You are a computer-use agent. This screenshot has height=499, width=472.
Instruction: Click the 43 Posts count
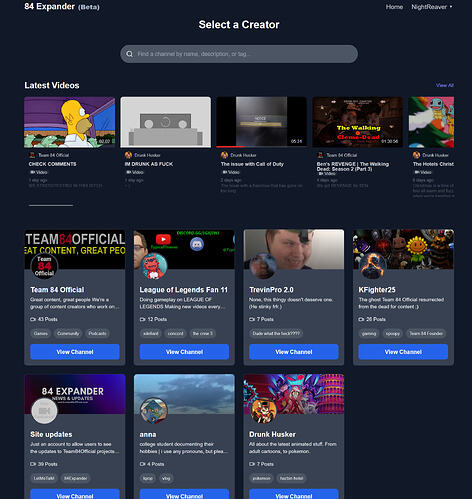pos(44,319)
